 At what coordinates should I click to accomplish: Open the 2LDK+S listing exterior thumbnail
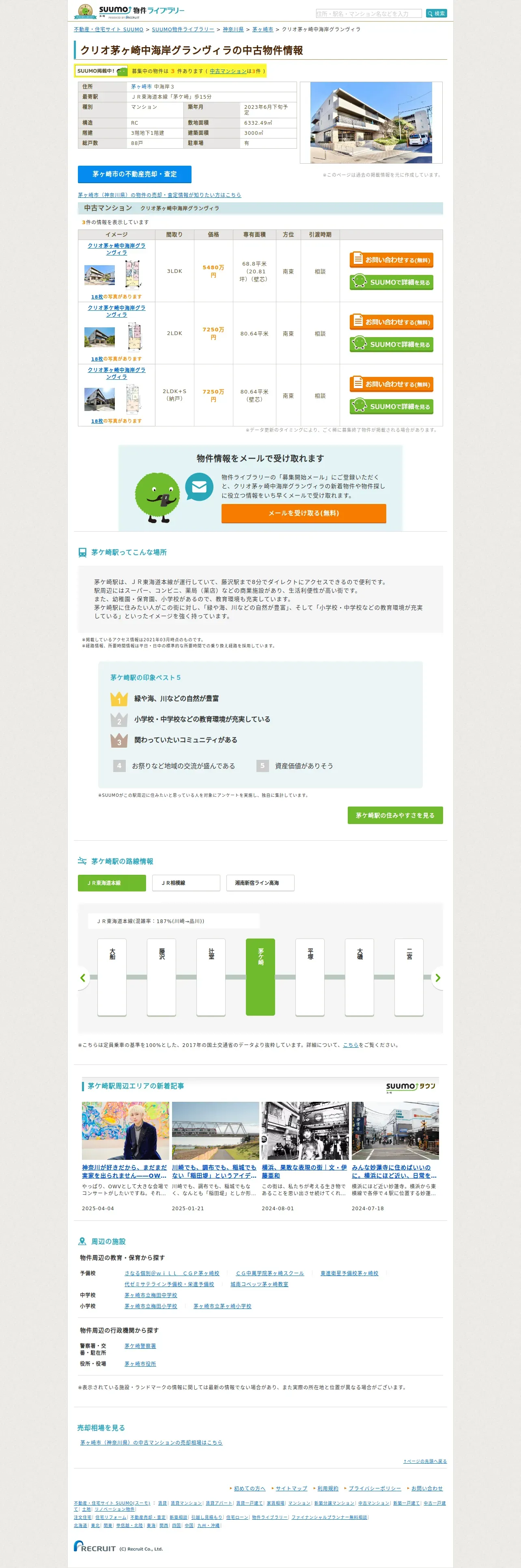(x=100, y=399)
